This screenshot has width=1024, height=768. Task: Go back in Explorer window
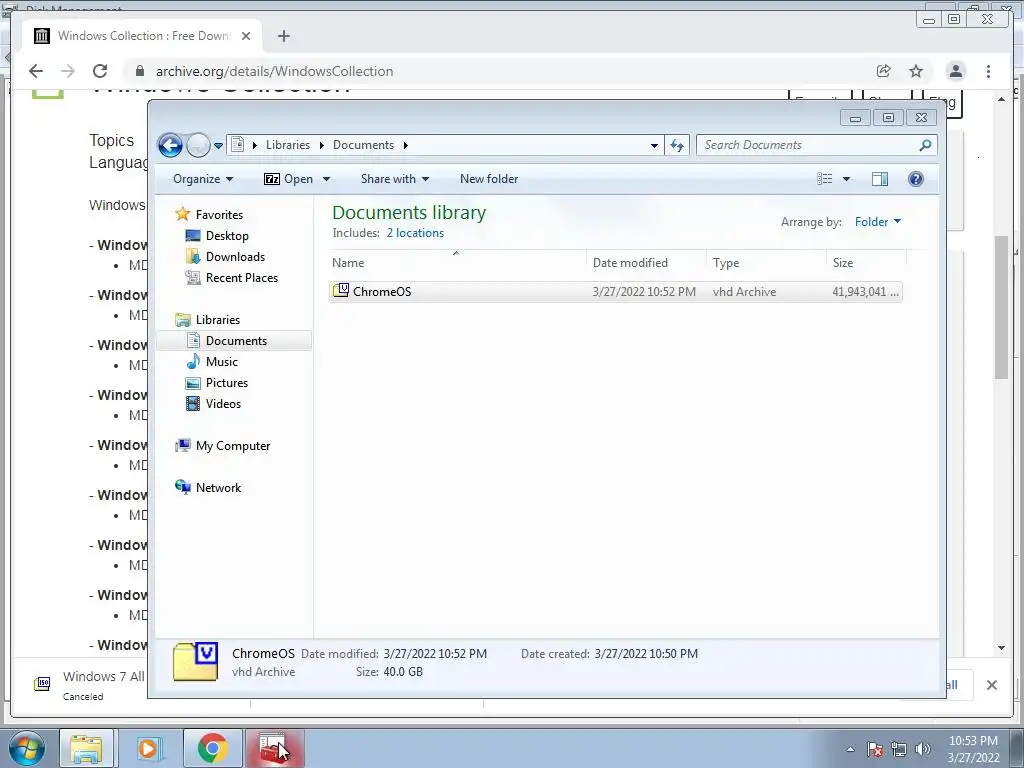[x=170, y=145]
